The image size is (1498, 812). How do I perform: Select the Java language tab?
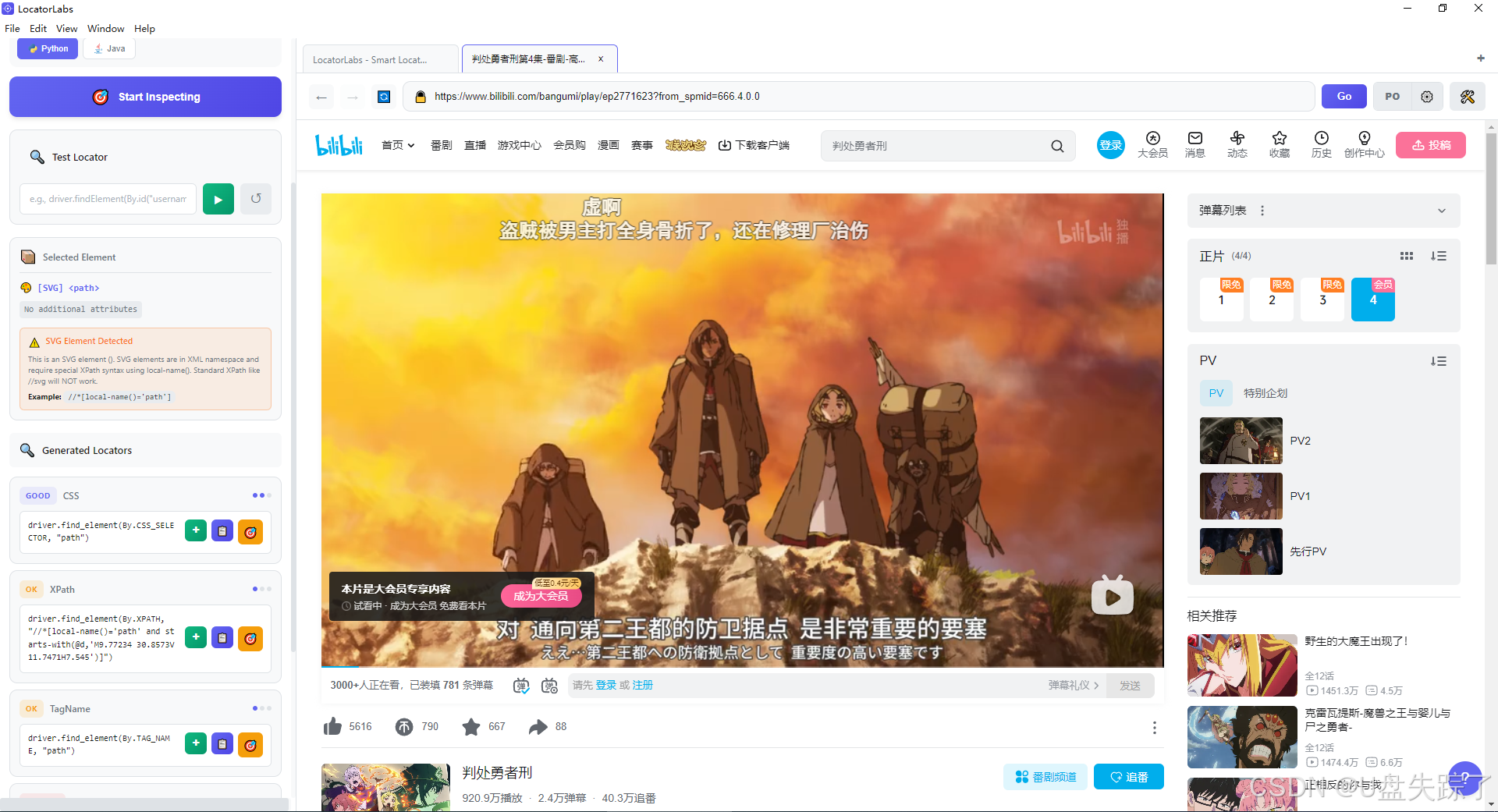coord(109,48)
